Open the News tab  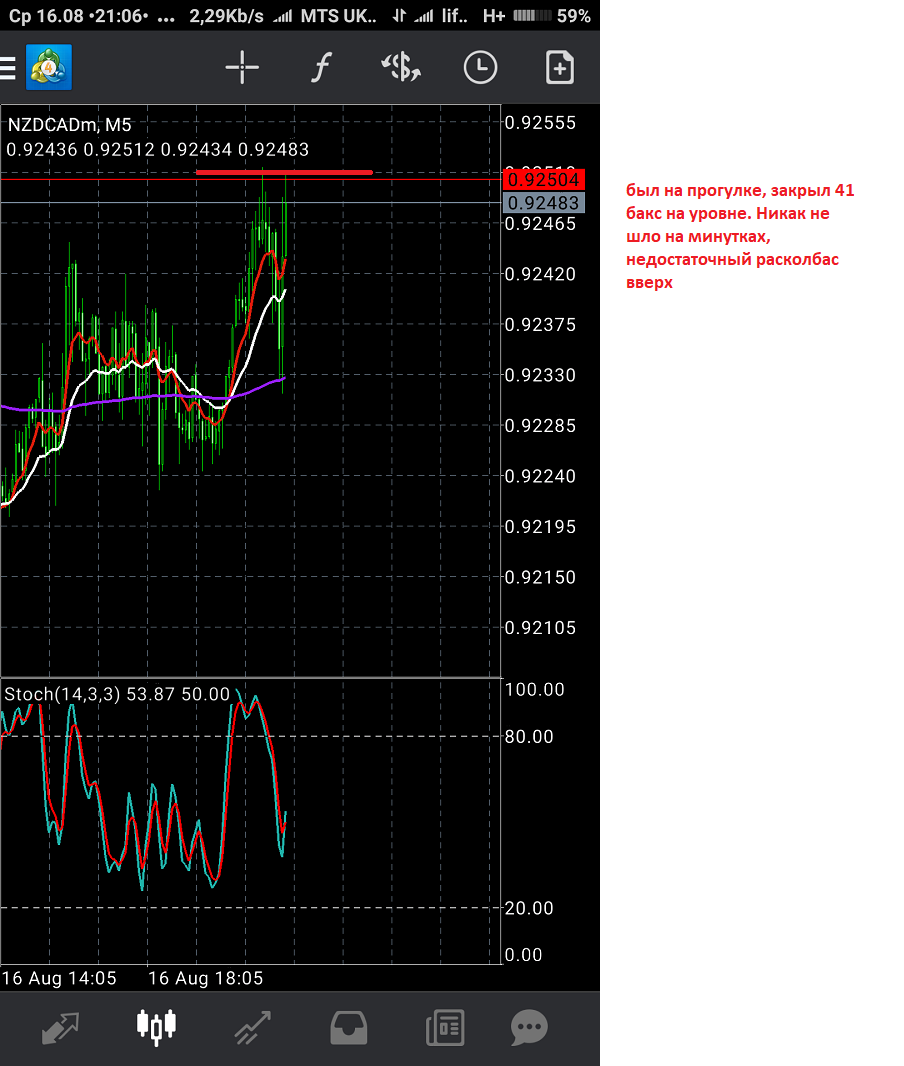coord(445,1027)
